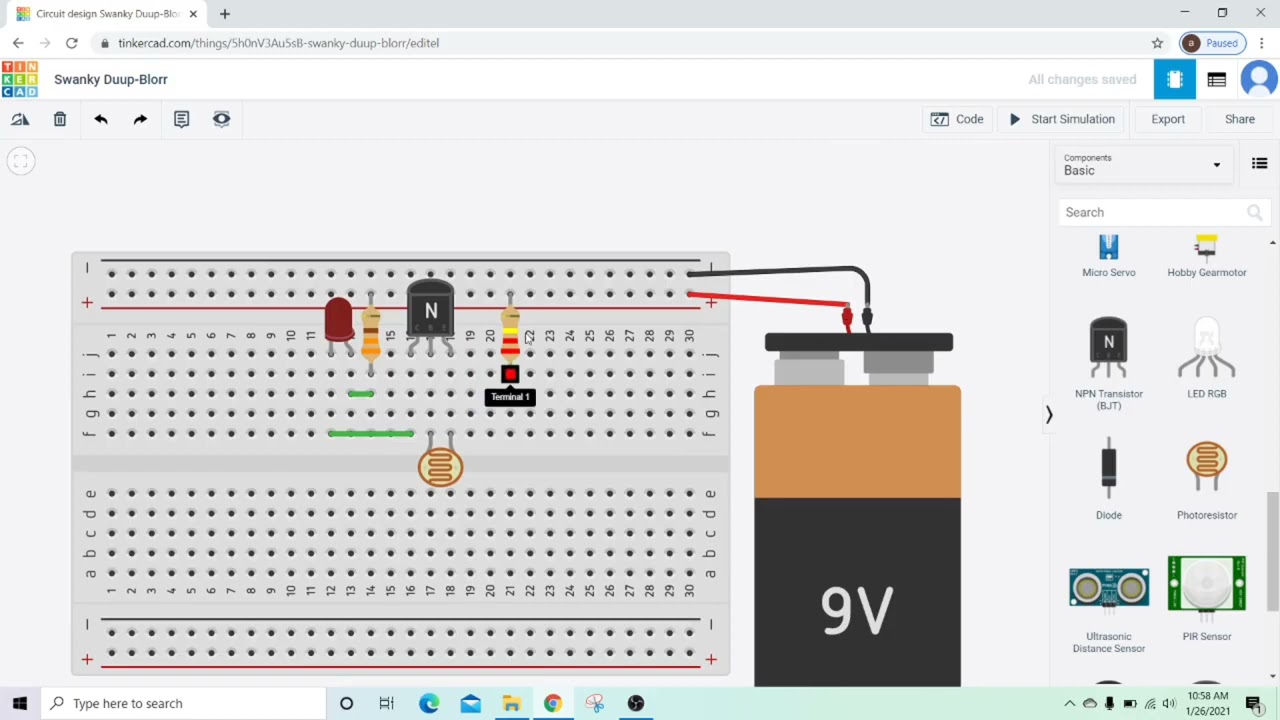Undo the last action
1280x720 pixels.
tap(101, 119)
